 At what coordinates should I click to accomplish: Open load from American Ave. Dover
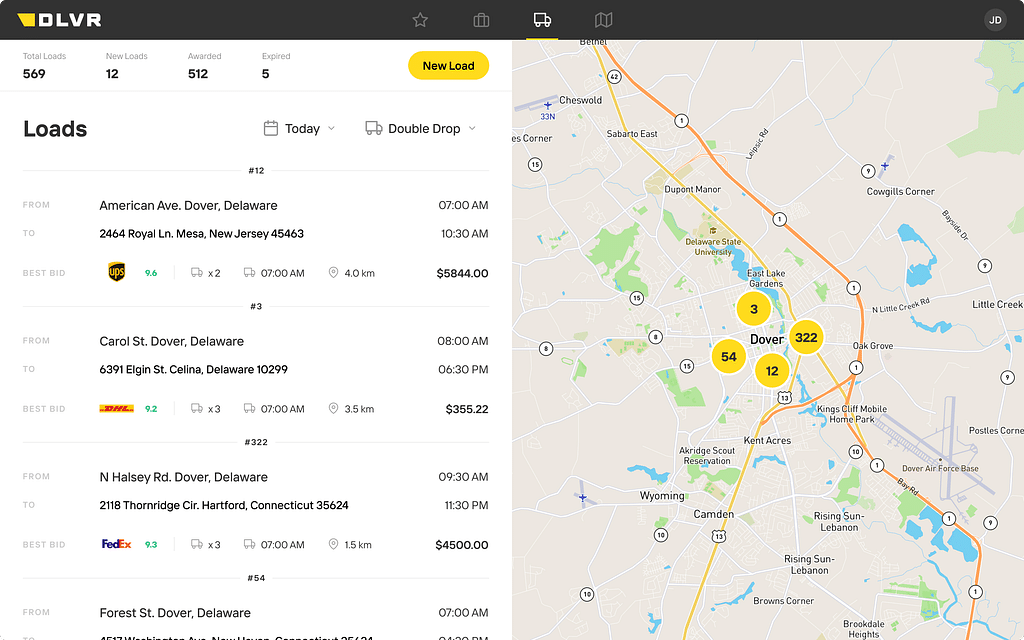coord(188,205)
